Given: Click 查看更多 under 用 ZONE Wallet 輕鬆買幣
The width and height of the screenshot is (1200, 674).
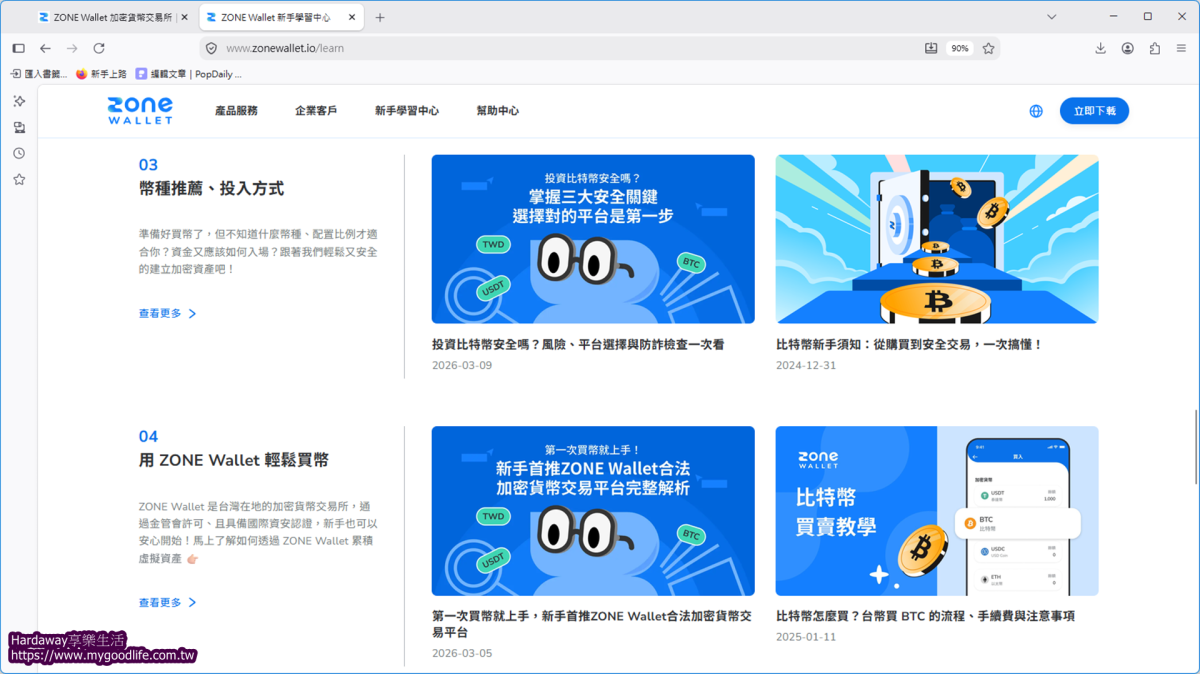Looking at the screenshot, I should [167, 603].
